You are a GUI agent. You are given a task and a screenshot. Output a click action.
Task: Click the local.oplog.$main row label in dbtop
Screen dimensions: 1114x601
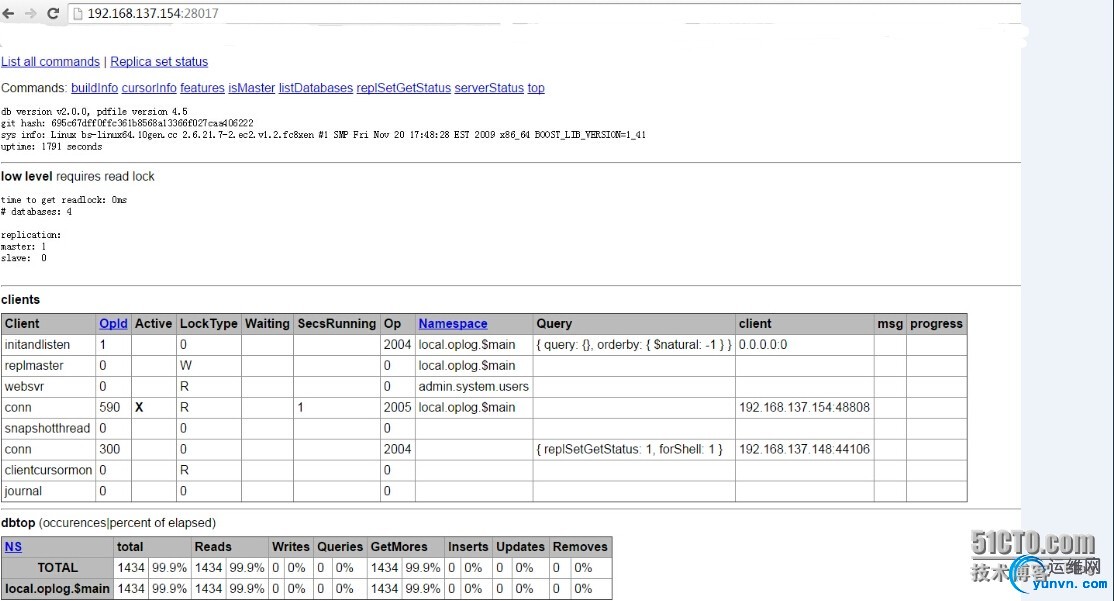(58, 589)
